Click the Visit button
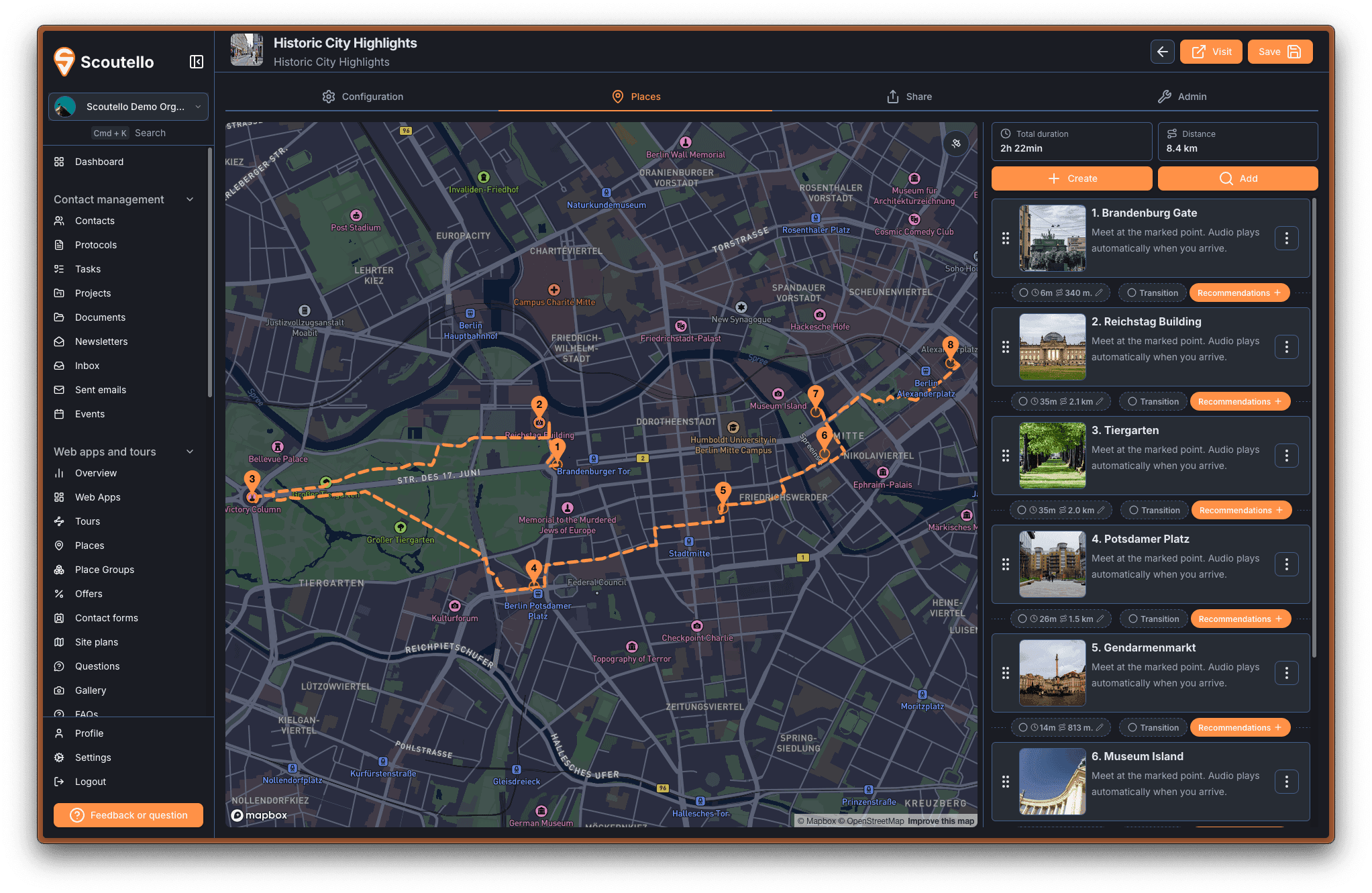Screen dimensions: 1372x893 (1211, 52)
